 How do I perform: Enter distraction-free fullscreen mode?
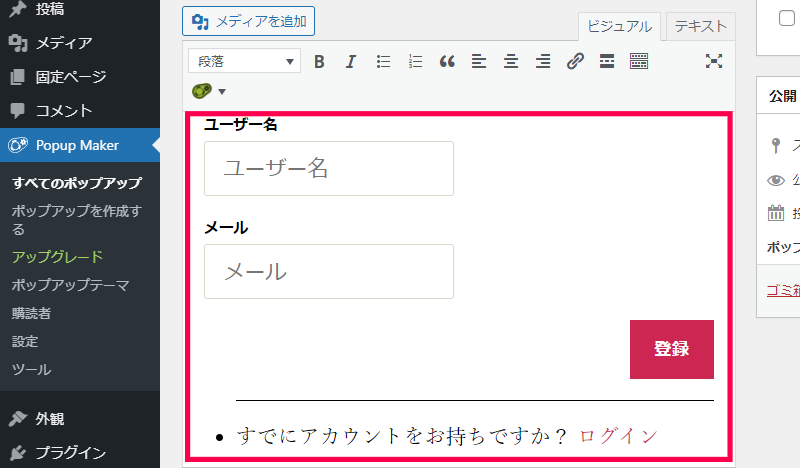click(x=714, y=61)
